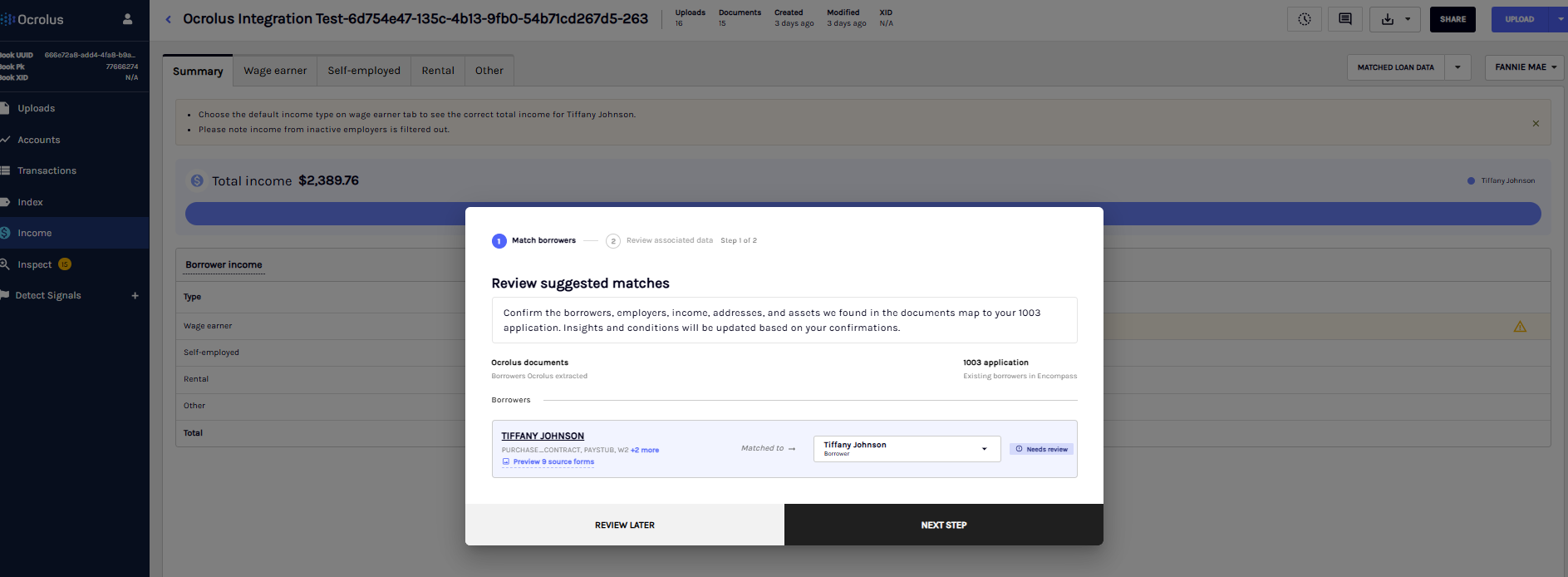The height and width of the screenshot is (577, 1568).
Task: Click Preview 9 source forms link
Action: click(548, 461)
